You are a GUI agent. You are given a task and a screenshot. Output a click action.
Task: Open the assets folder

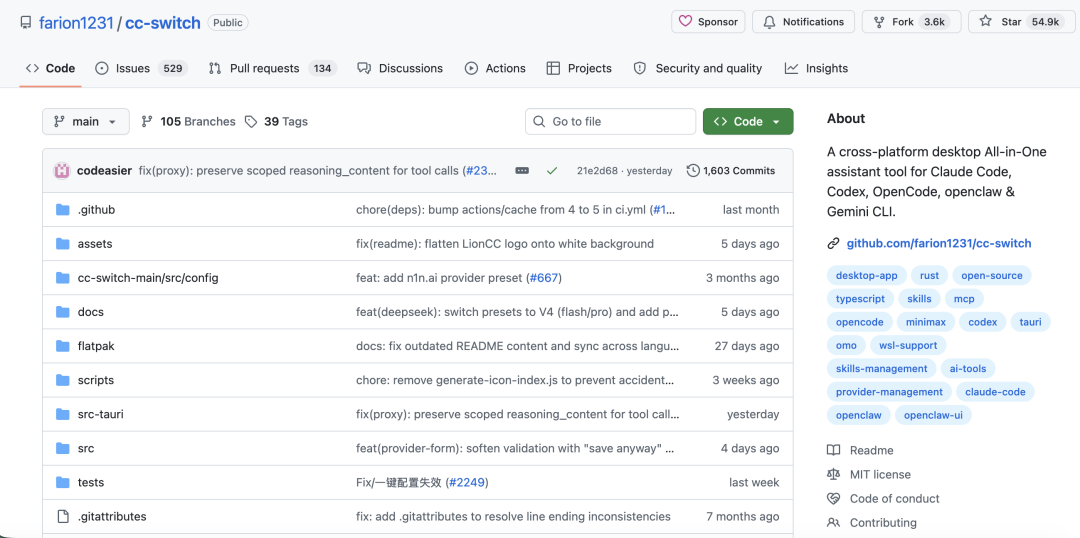pos(95,244)
